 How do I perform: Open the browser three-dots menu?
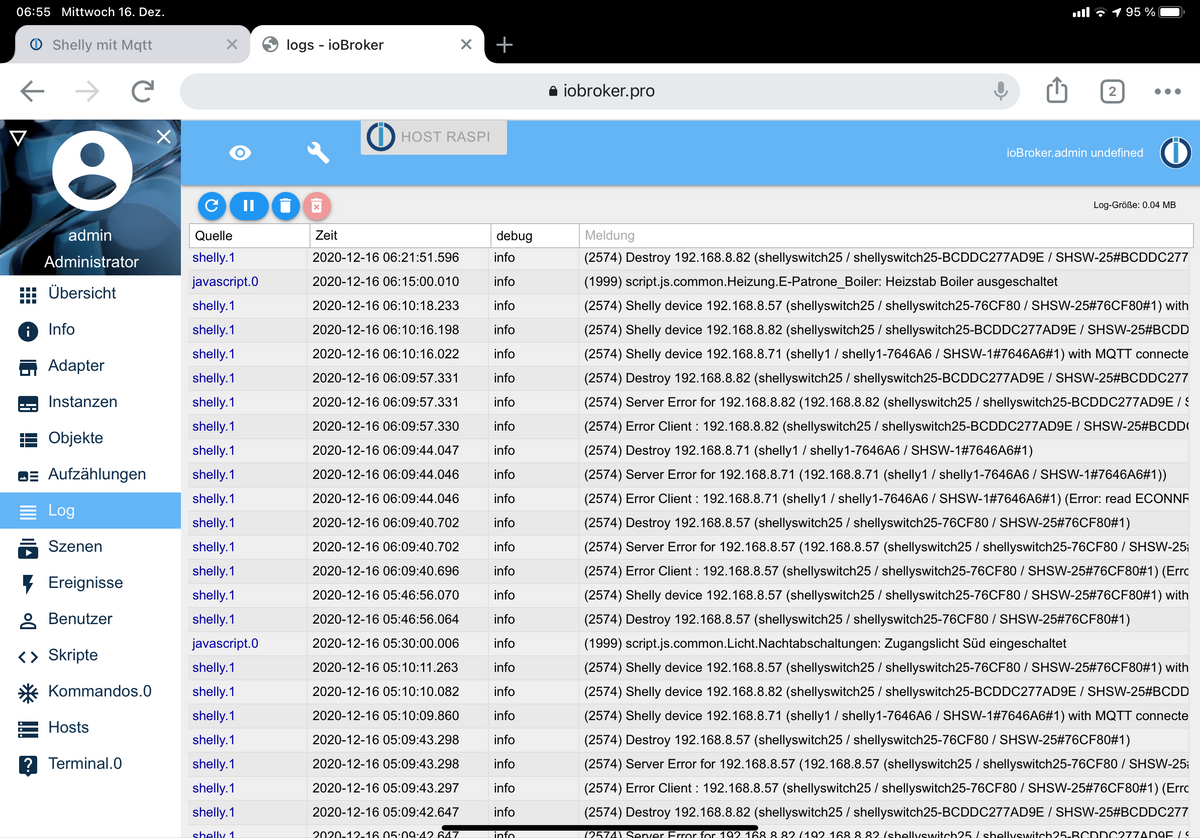point(1167,91)
